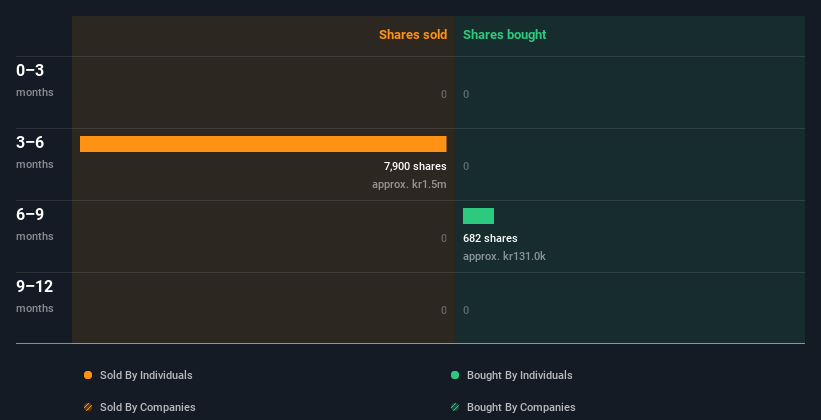Click the 0–3 months row label
Viewport: 821px width, 420px height.
click(35, 80)
